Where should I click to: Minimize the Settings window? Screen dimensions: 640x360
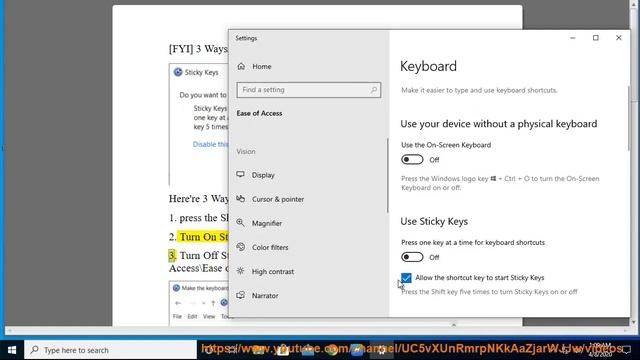[x=573, y=38]
